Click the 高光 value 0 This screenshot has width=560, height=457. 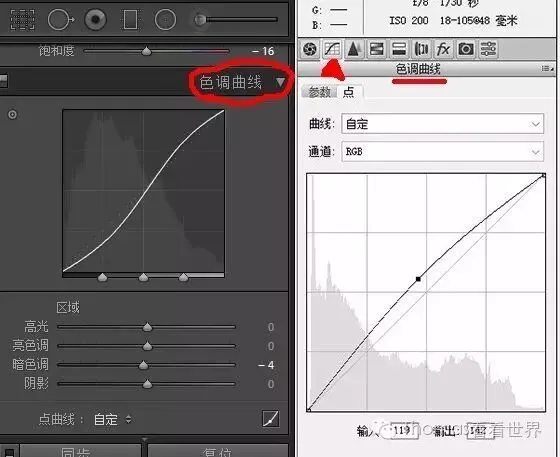[271, 327]
